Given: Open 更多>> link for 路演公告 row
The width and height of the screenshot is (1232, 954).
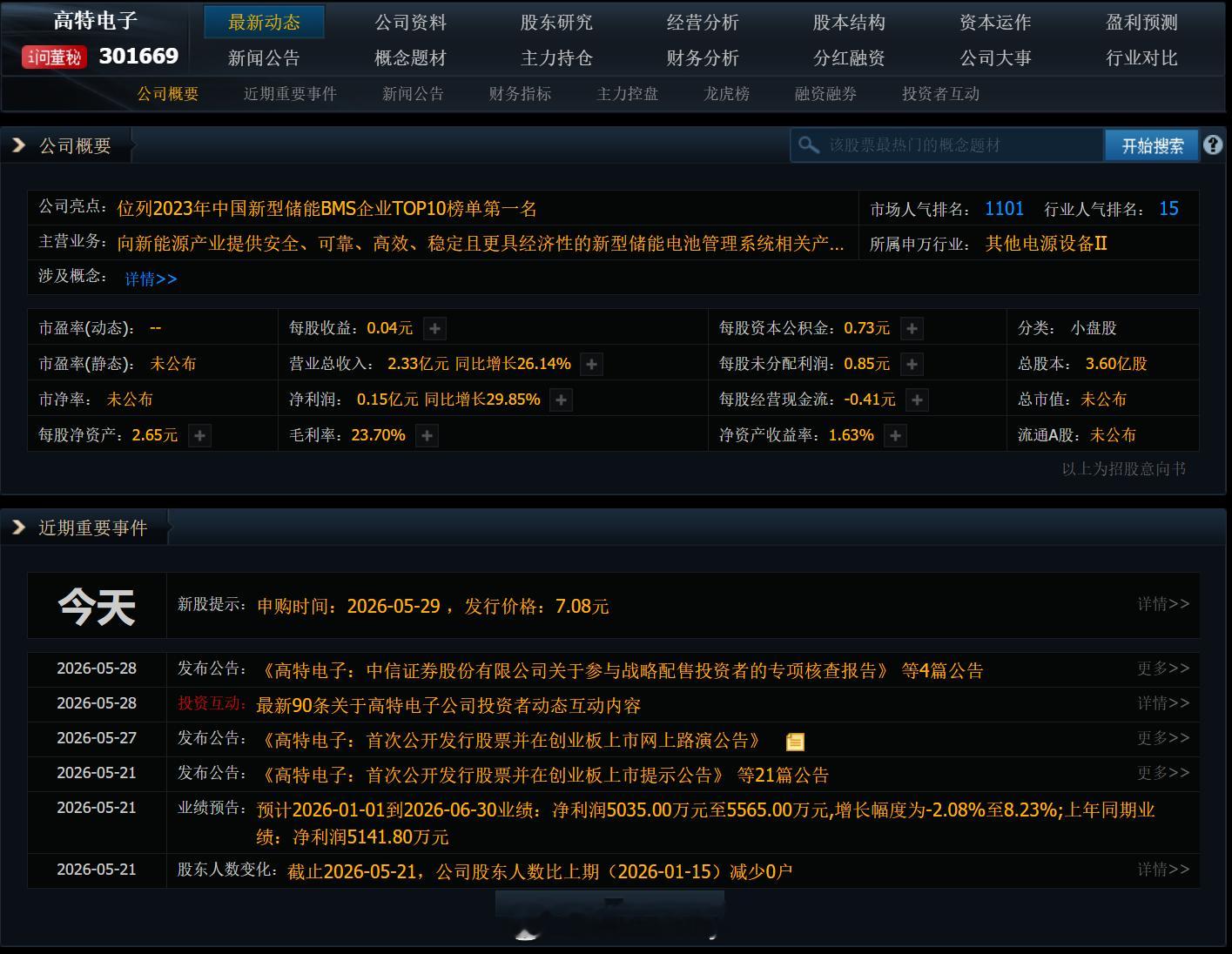Looking at the screenshot, I should [x=1163, y=738].
